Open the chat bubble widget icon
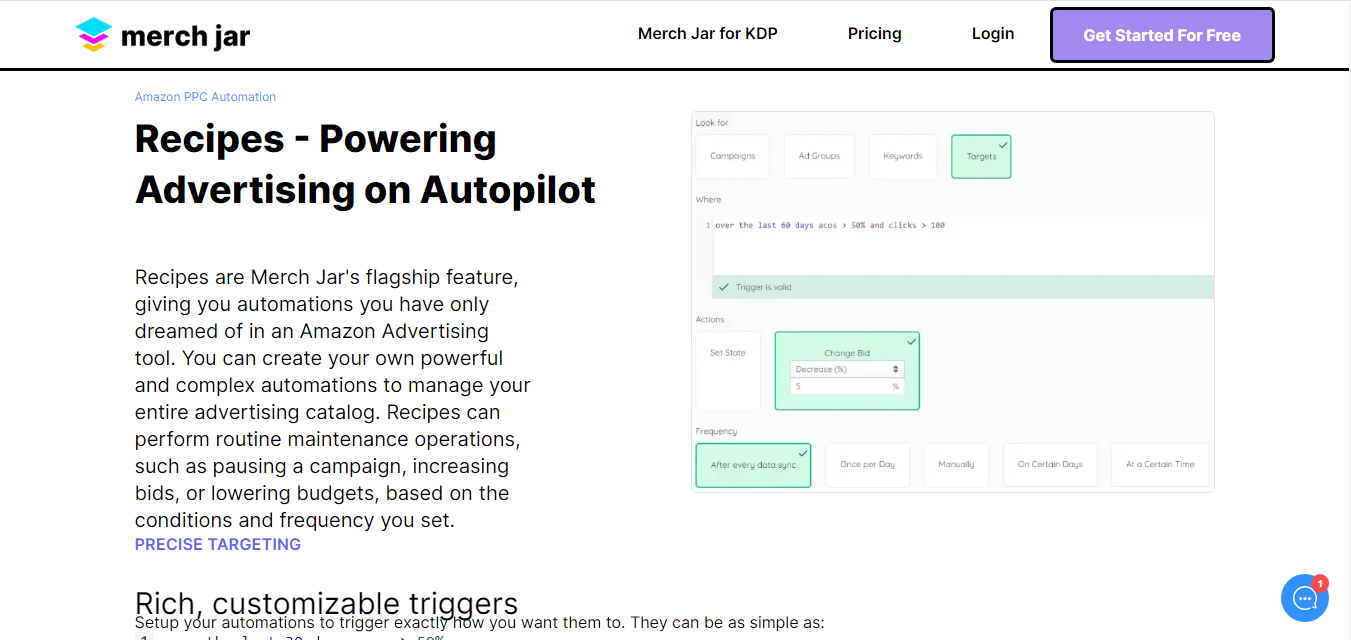This screenshot has height=640, width=1351. tap(1305, 598)
